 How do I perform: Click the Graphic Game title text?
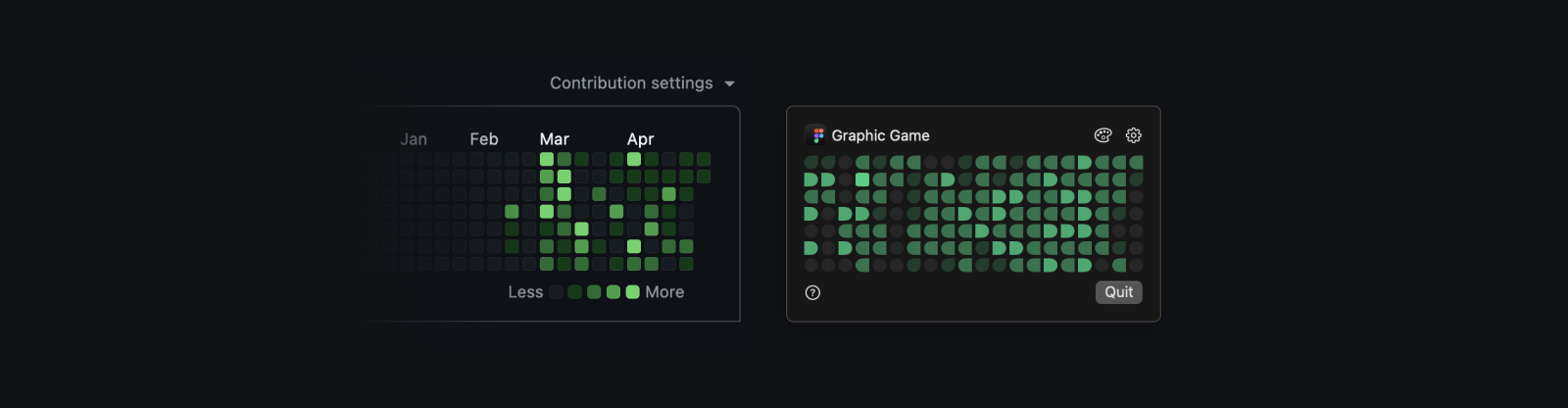881,135
